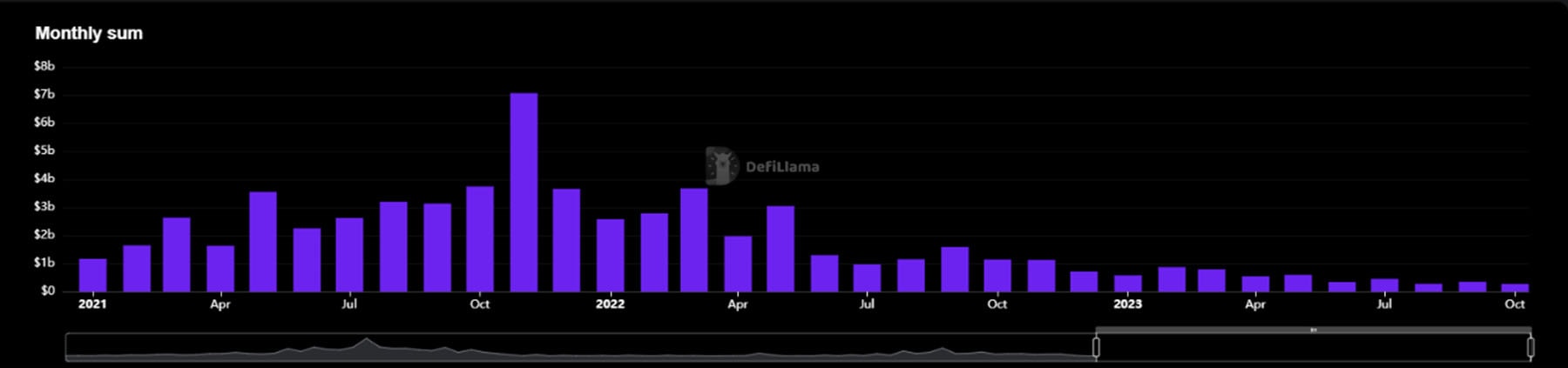Click the peak in the range overview sparkline

pyautogui.click(x=367, y=341)
